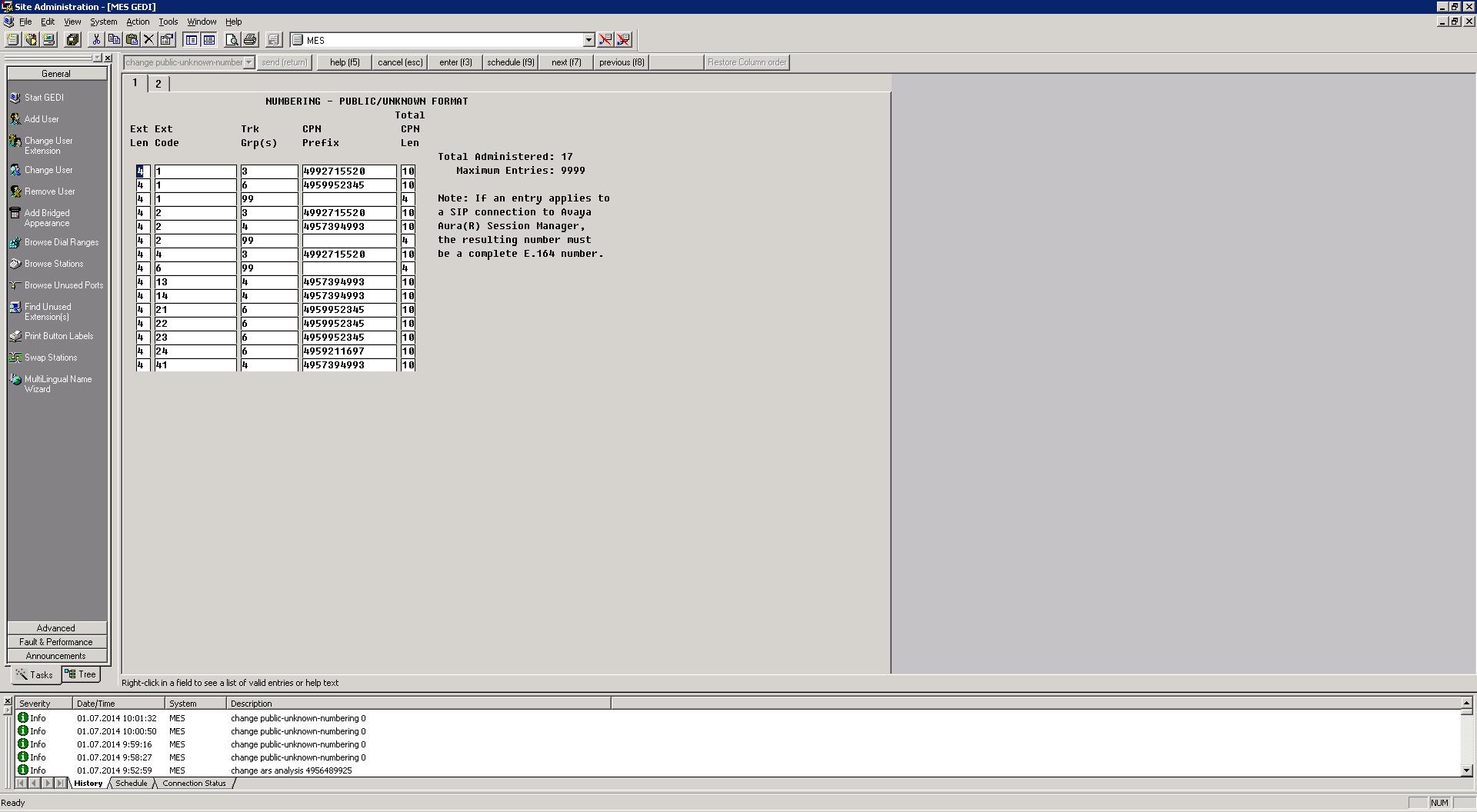Expand the Fault & Performance group
The image size is (1477, 812).
(x=56, y=642)
